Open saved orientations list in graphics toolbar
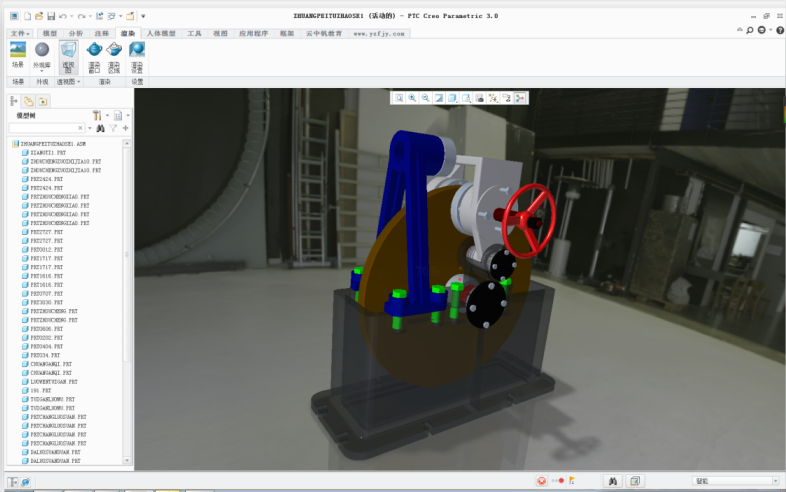Viewport: 786px width, 492px height. coord(466,98)
